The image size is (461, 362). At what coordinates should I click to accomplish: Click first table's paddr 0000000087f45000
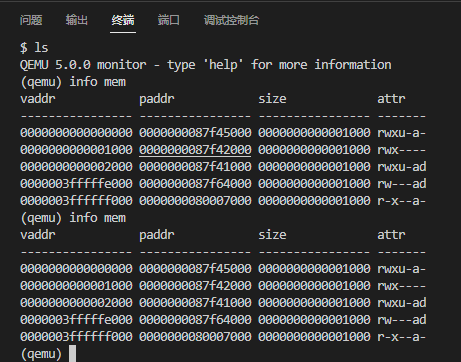195,133
